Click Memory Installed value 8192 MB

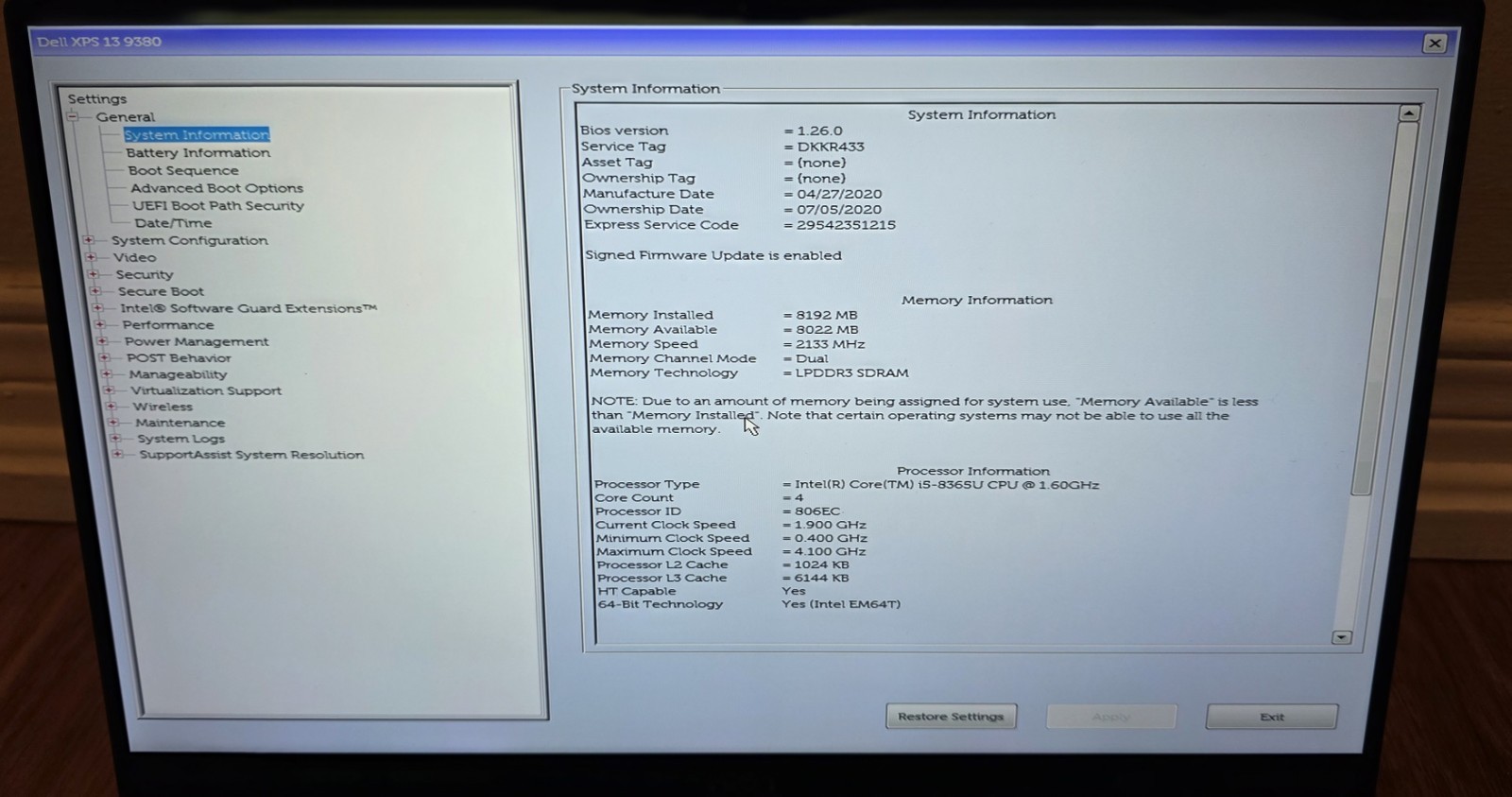827,315
